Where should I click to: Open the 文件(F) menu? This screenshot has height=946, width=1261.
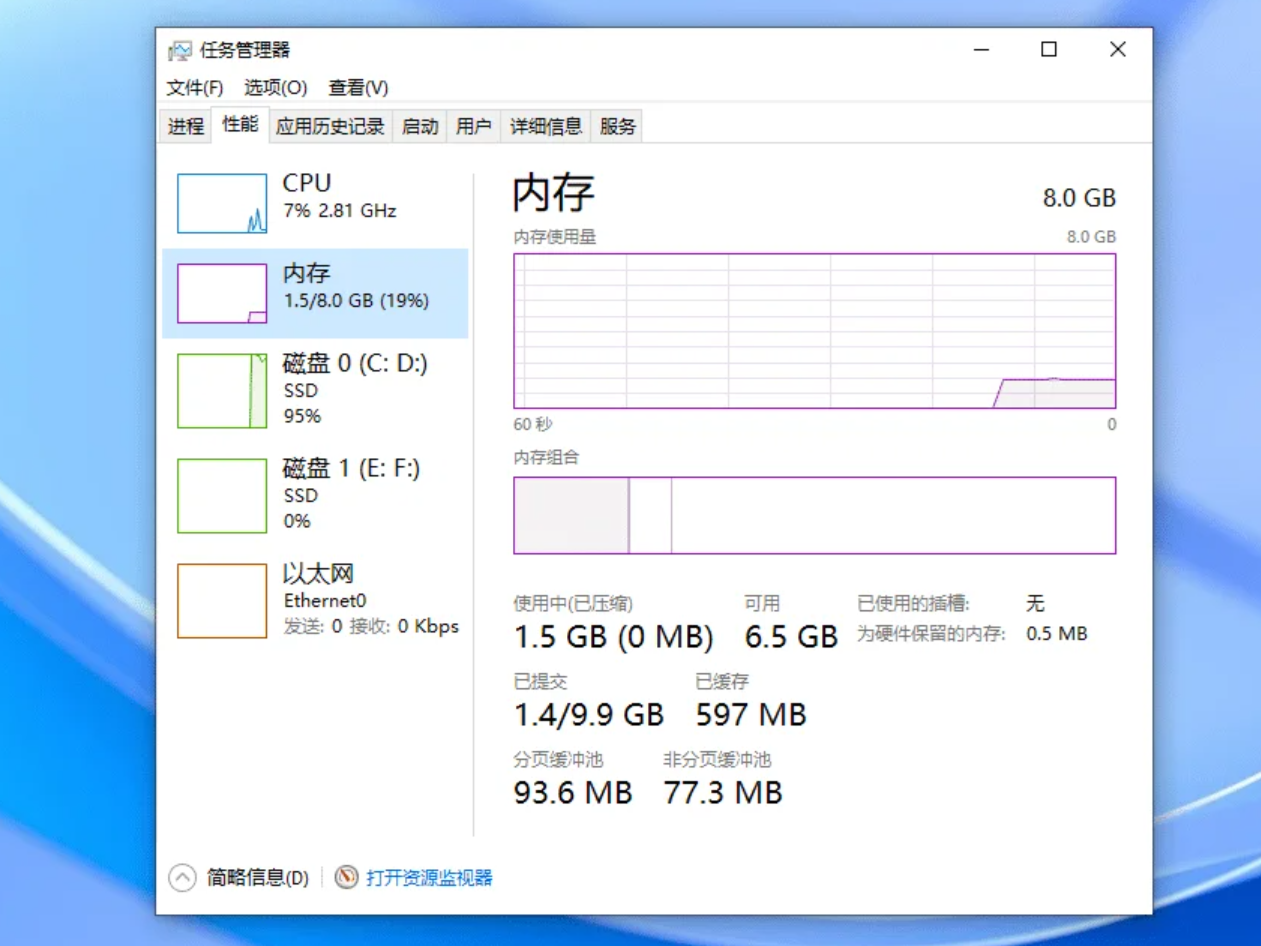tap(192, 88)
